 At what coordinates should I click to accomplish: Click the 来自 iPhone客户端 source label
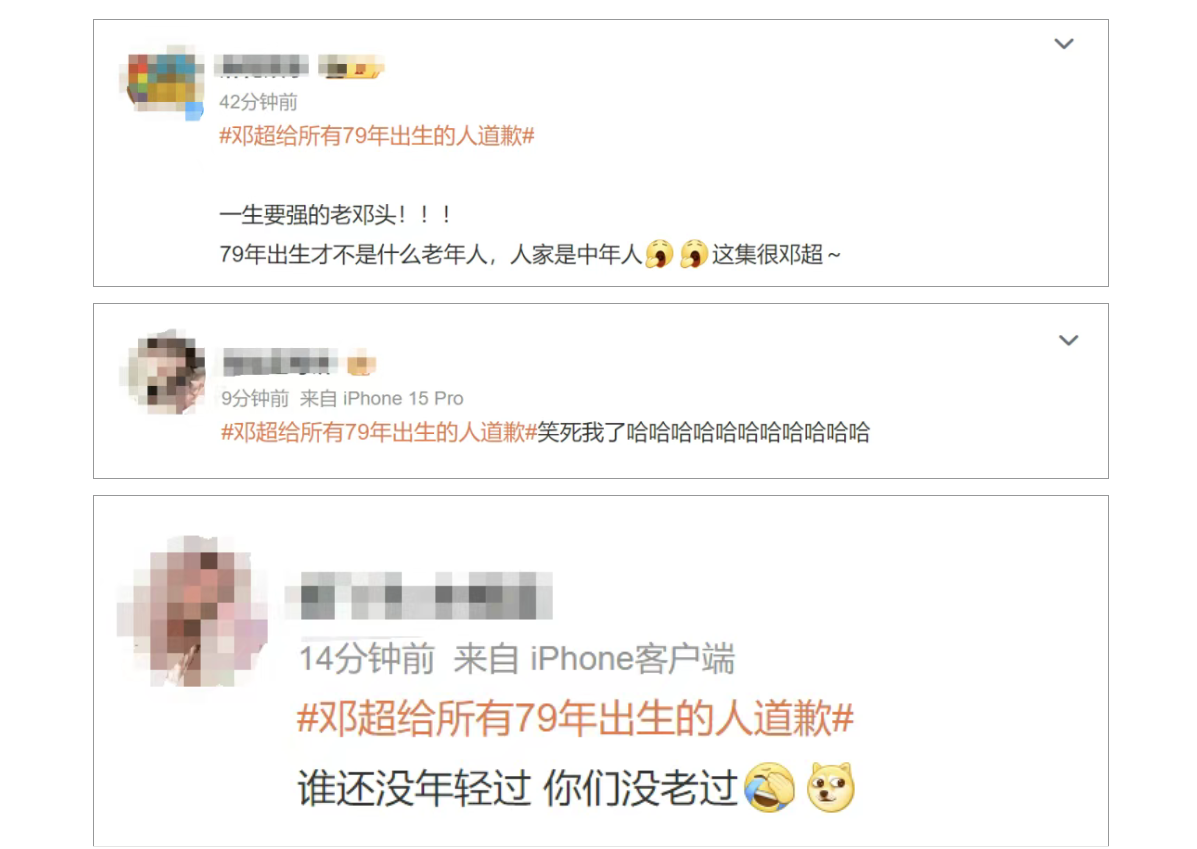594,659
